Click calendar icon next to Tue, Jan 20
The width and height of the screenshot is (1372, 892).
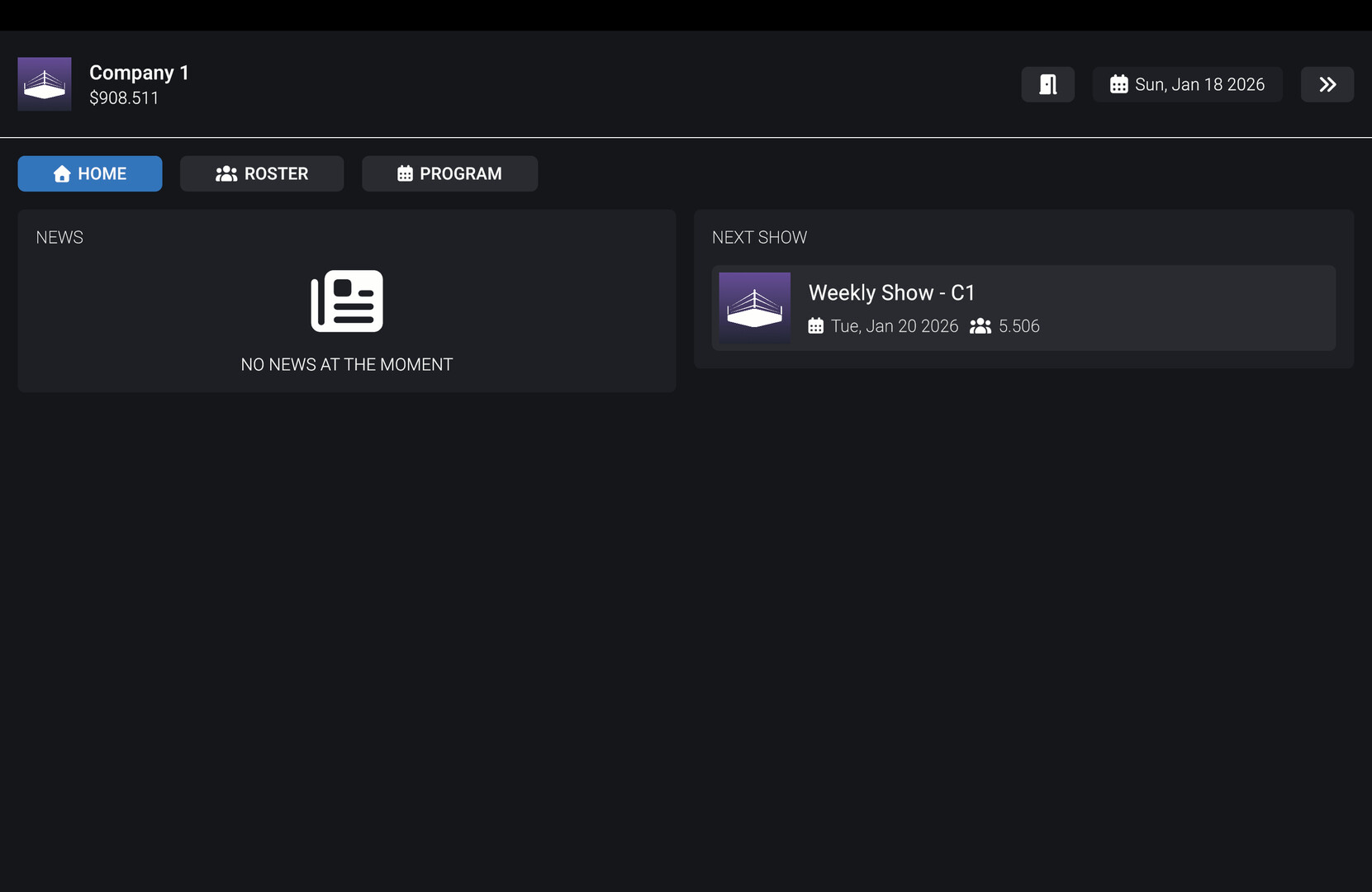pyautogui.click(x=815, y=326)
